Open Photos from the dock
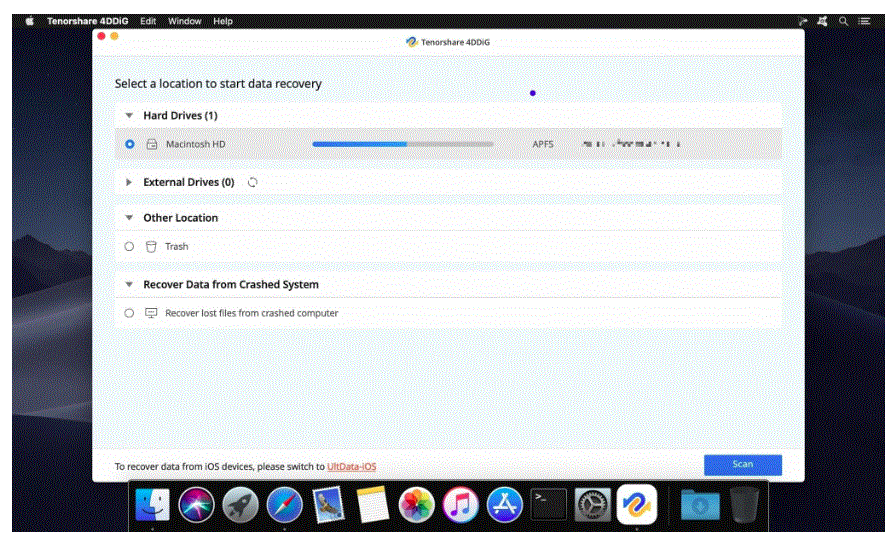The image size is (894, 545). coord(416,505)
